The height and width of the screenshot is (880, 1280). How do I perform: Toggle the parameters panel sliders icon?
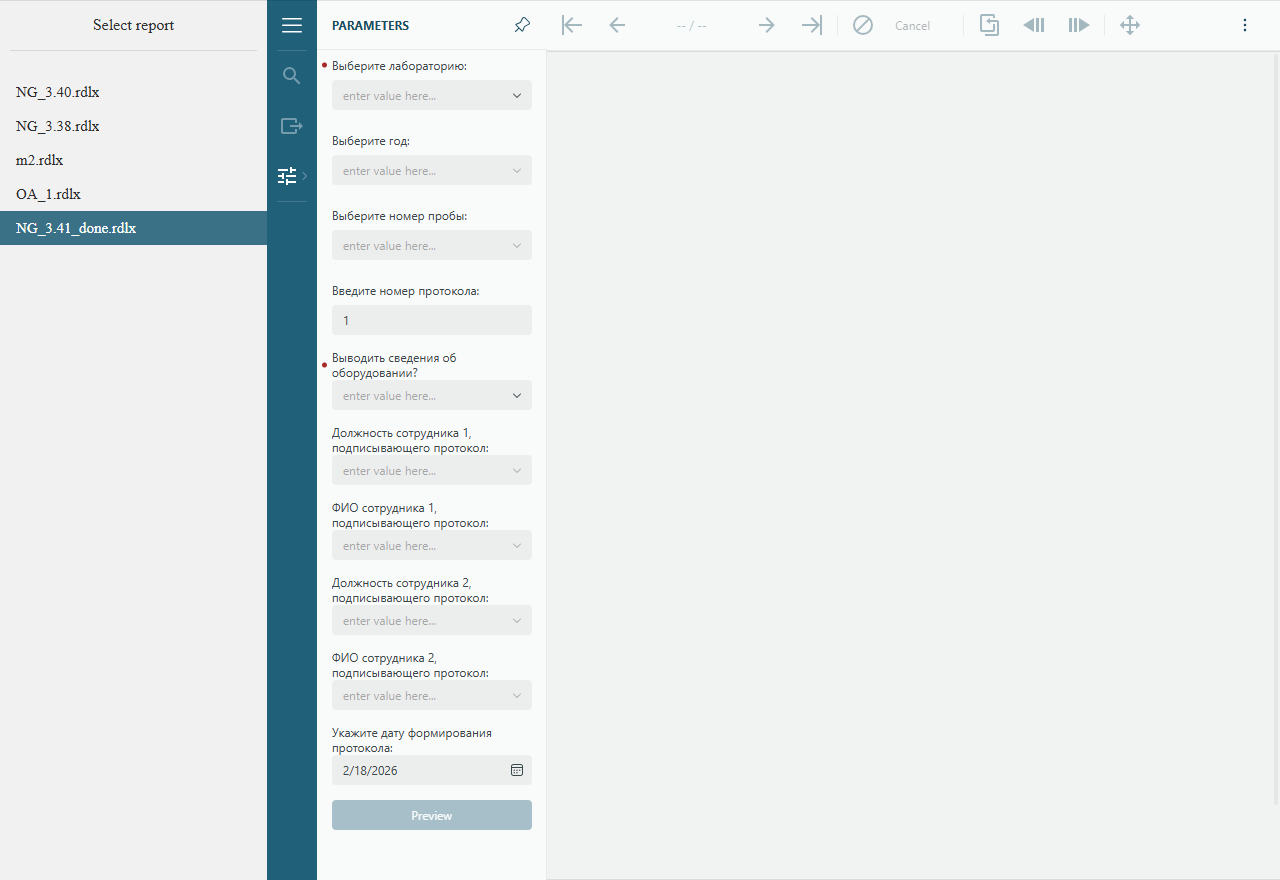tap(288, 176)
